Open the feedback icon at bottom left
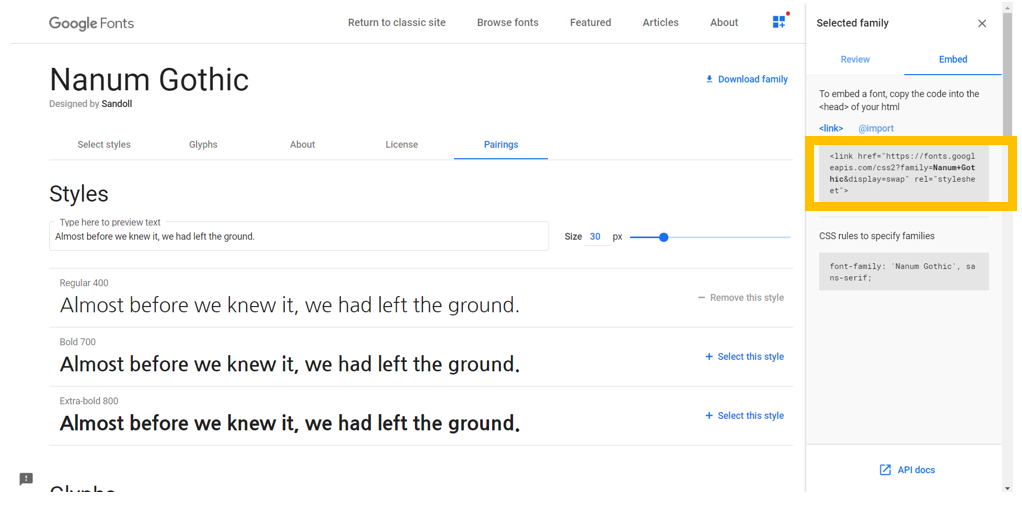 click(x=26, y=479)
